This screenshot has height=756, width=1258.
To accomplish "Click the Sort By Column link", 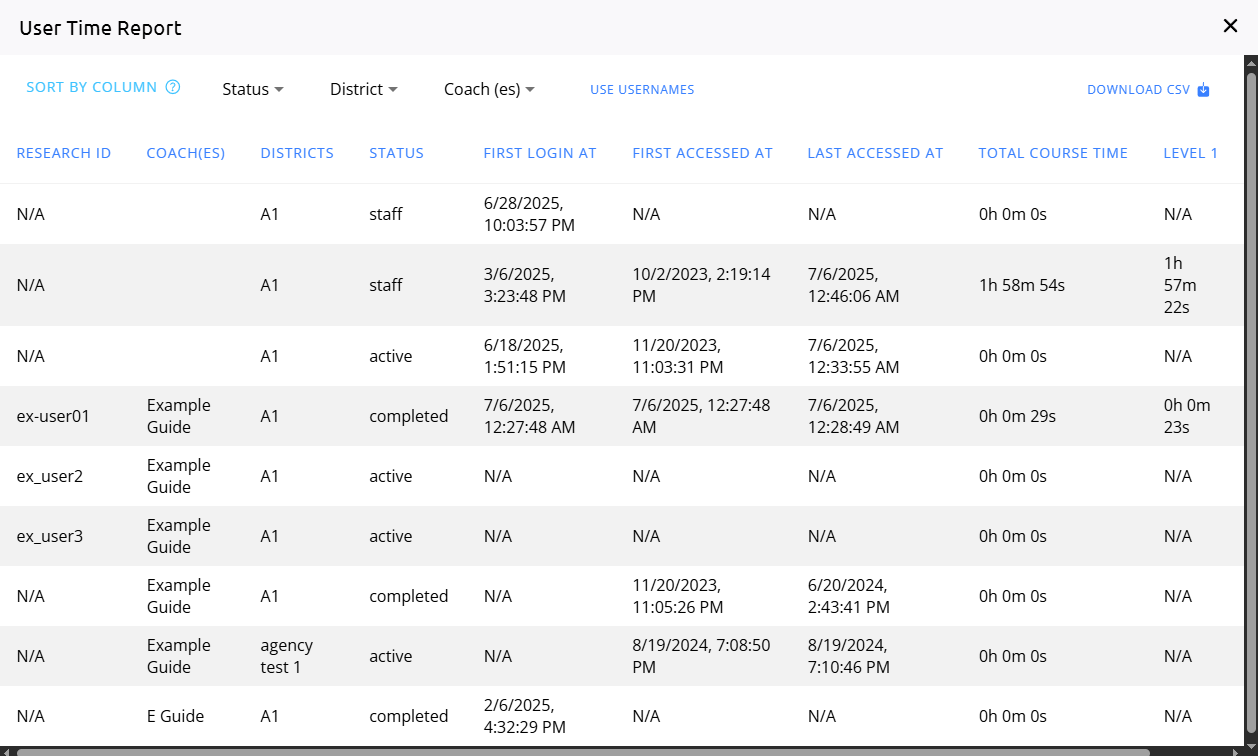I will pos(92,87).
